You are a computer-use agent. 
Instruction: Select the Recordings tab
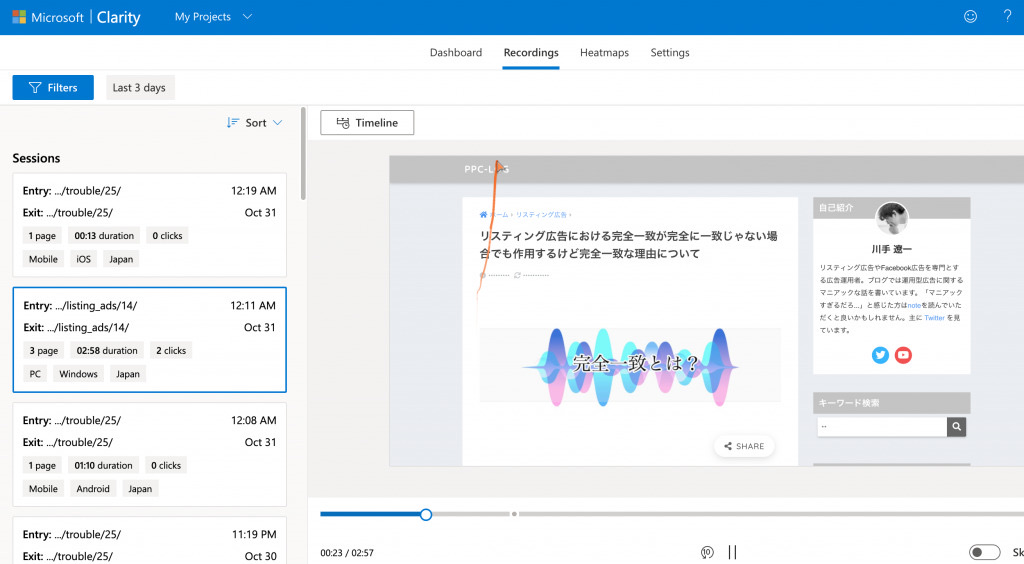click(531, 52)
